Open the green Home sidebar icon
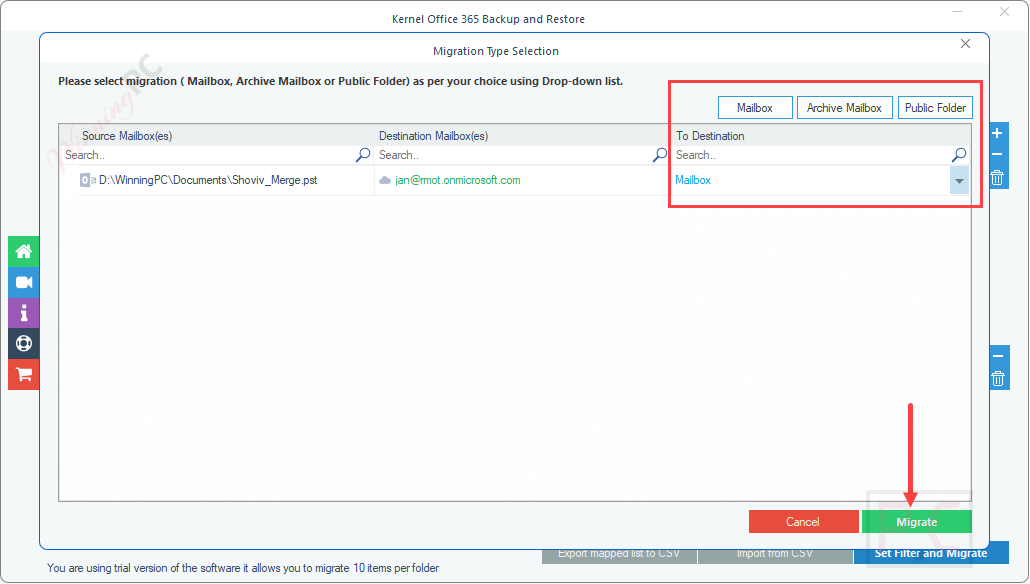Screen dimensions: 1030x584 tap(24, 252)
